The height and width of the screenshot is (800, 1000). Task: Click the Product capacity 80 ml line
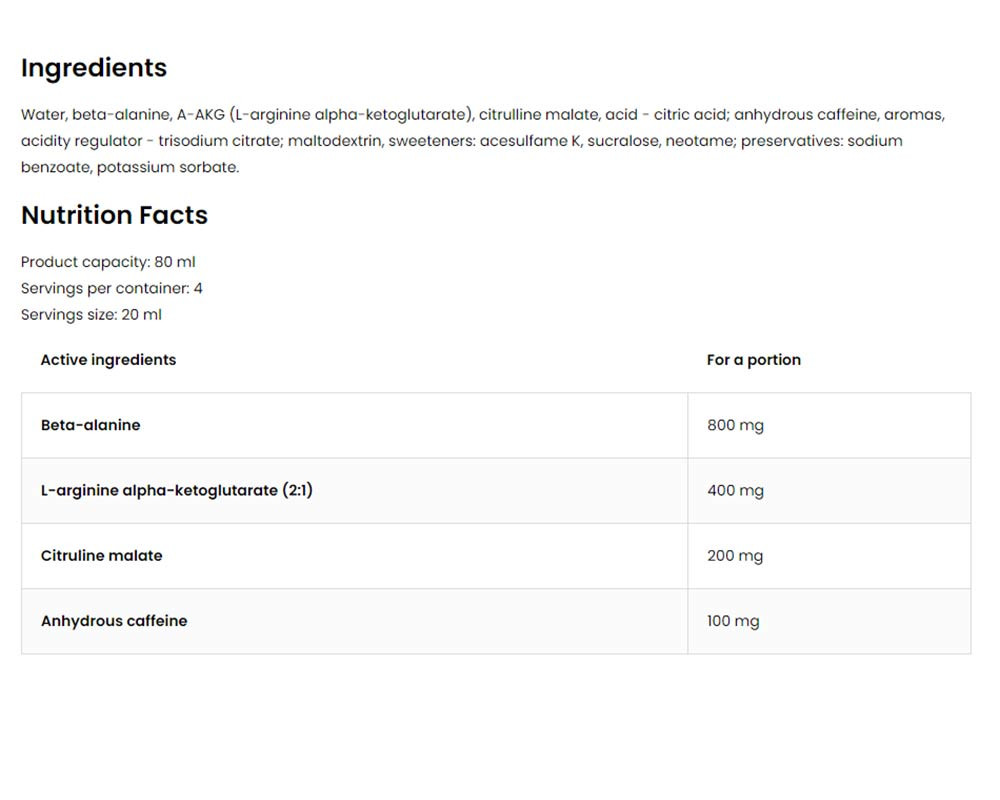108,262
